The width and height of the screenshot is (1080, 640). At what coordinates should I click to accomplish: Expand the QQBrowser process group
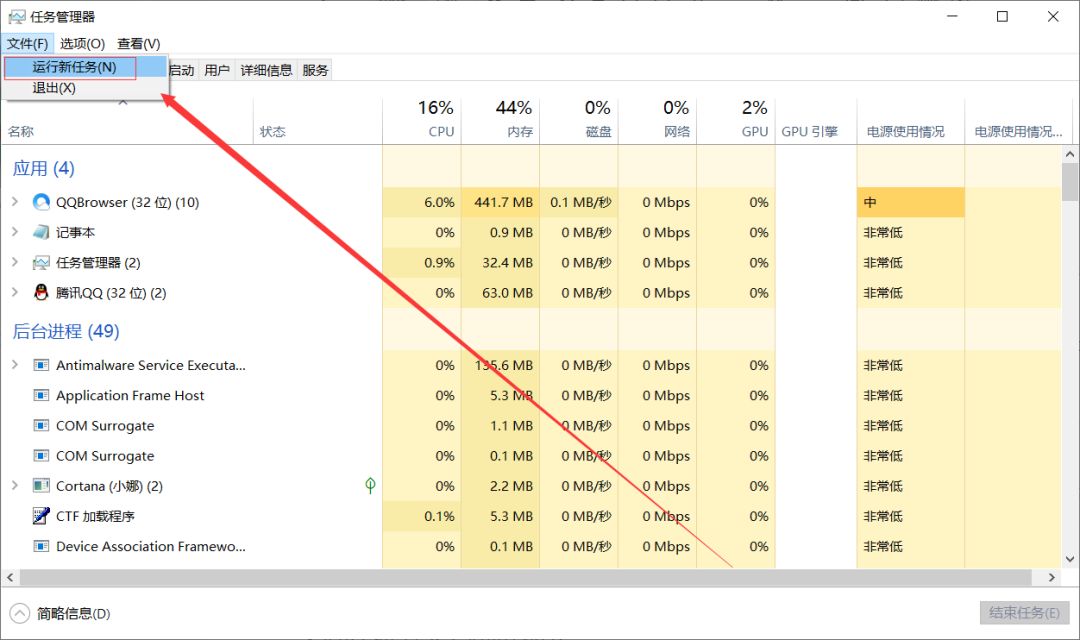(x=15, y=202)
